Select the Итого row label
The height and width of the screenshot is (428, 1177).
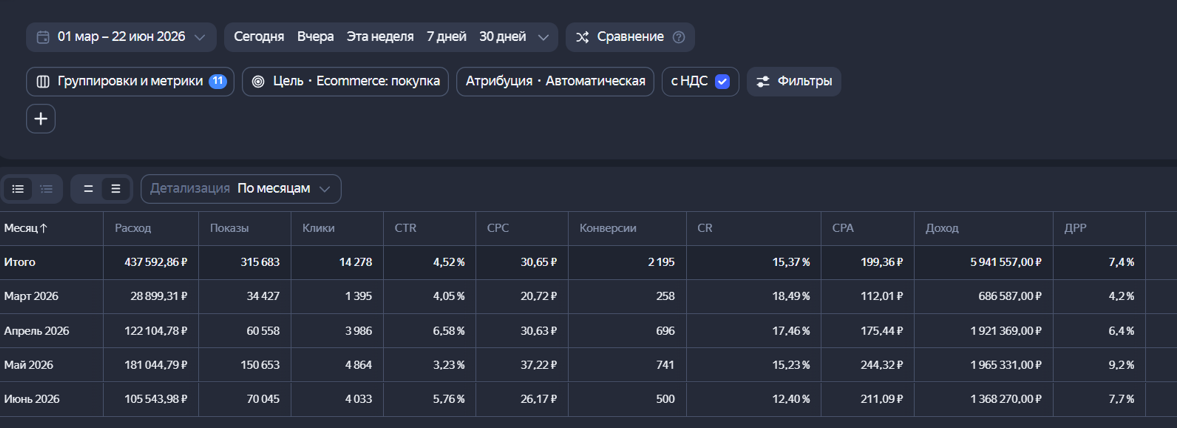[x=20, y=262]
